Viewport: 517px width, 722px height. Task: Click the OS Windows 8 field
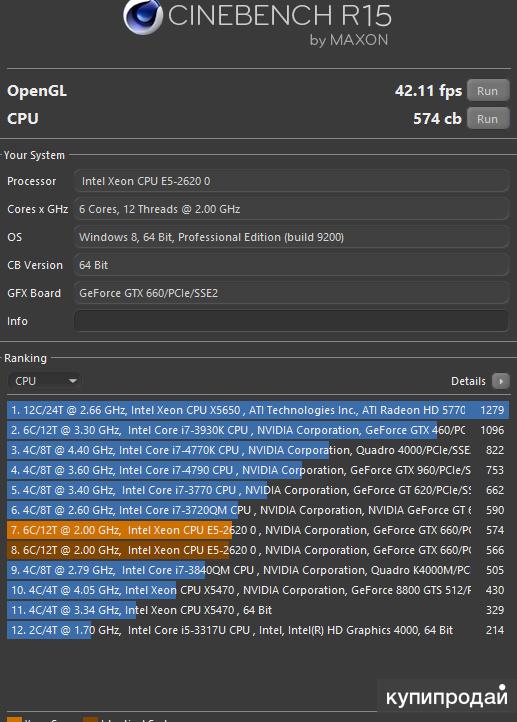291,237
